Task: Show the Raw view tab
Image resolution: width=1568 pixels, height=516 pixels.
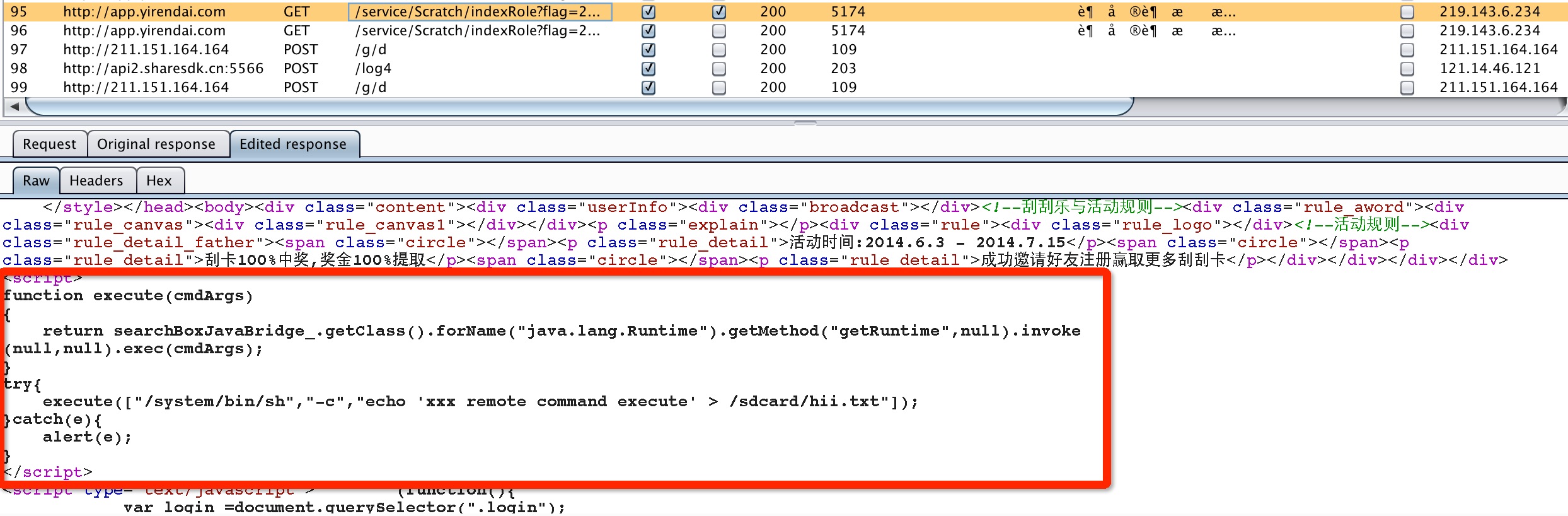Action: point(37,181)
